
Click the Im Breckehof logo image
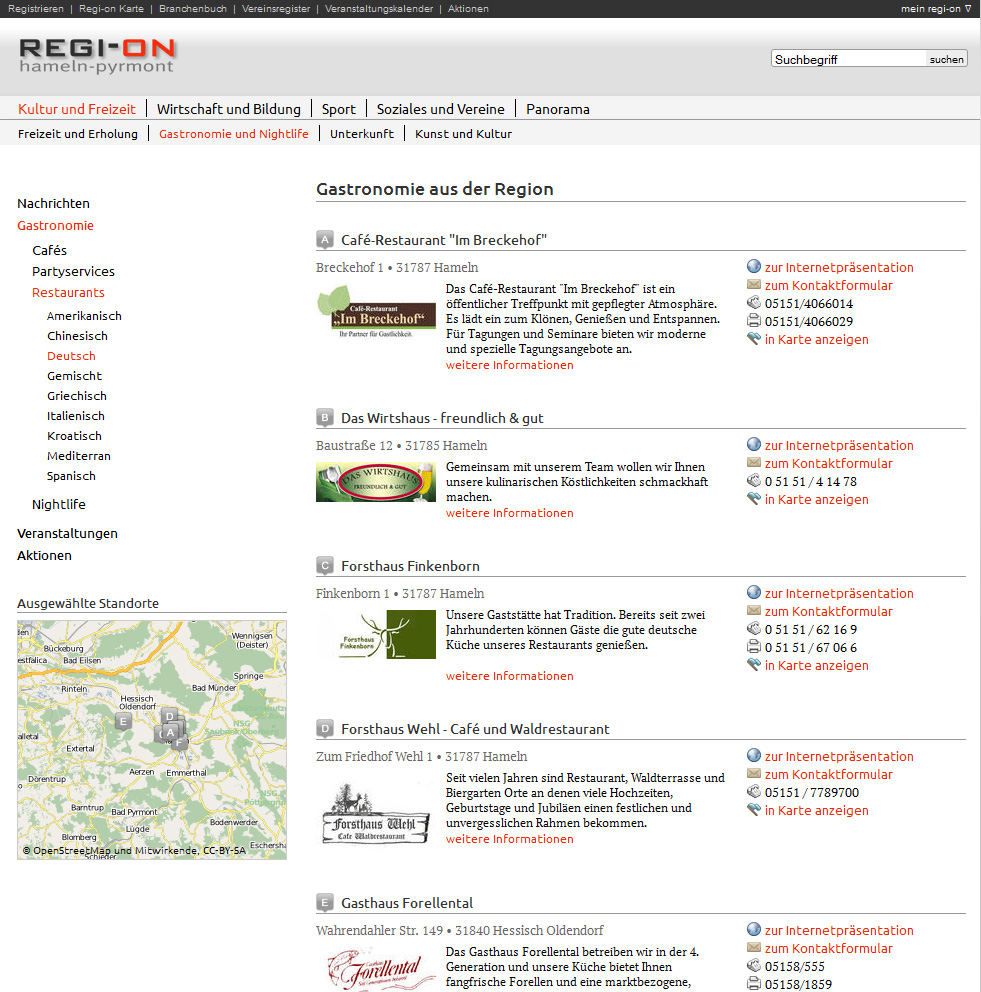click(x=376, y=313)
